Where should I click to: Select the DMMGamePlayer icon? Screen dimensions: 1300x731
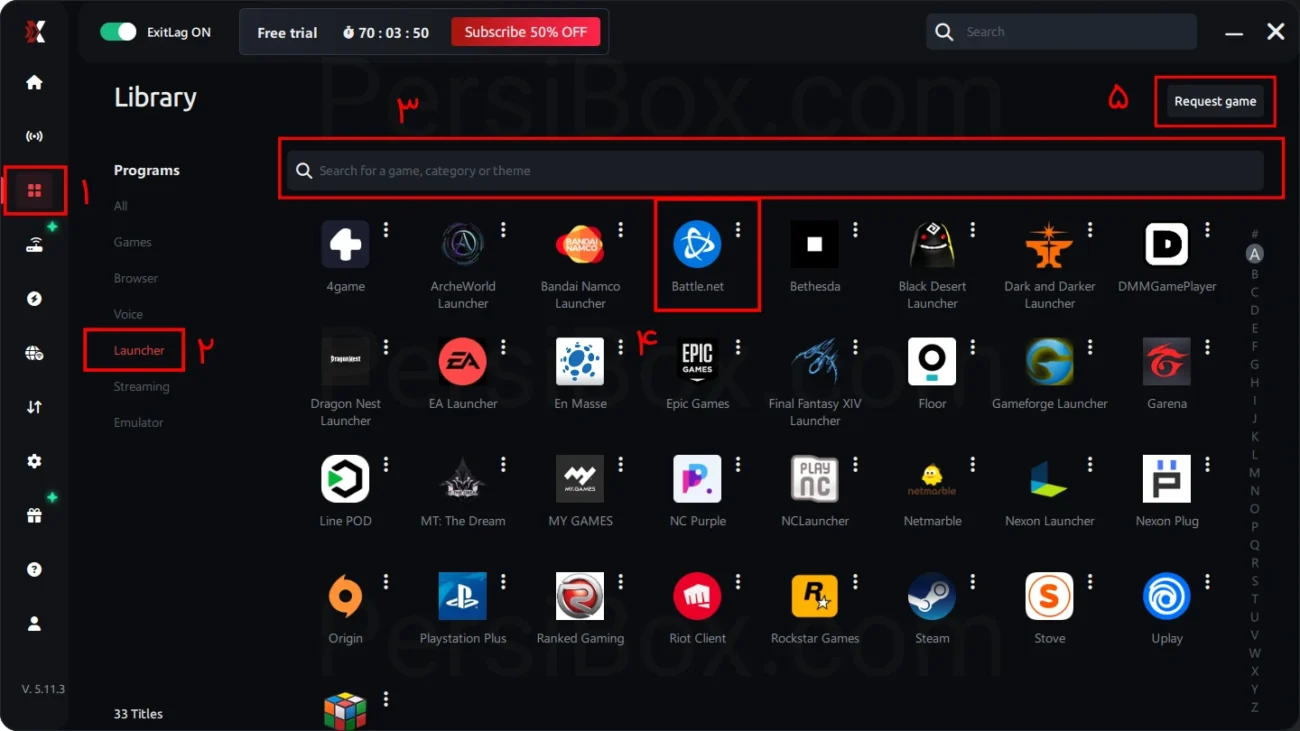1167,244
